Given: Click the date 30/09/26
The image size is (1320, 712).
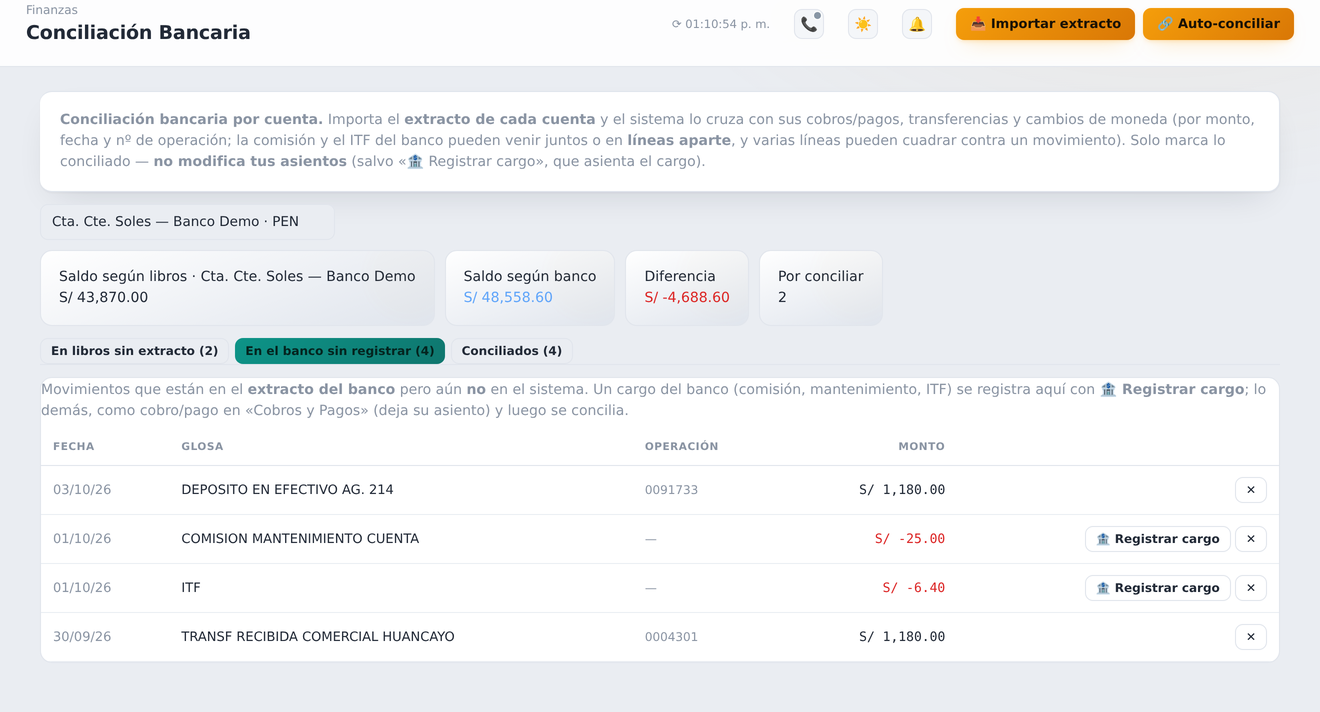Looking at the screenshot, I should point(82,637).
